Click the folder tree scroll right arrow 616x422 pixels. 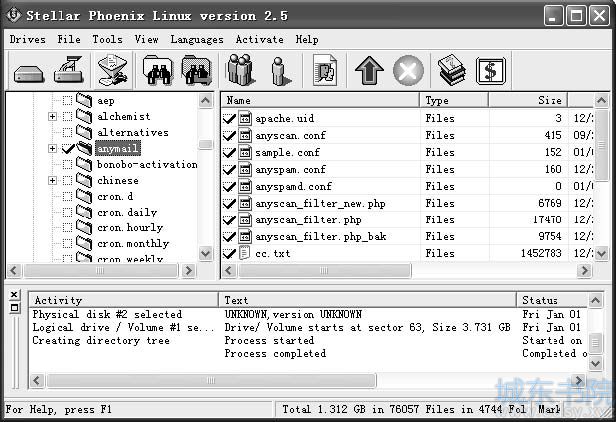pyautogui.click(x=189, y=270)
